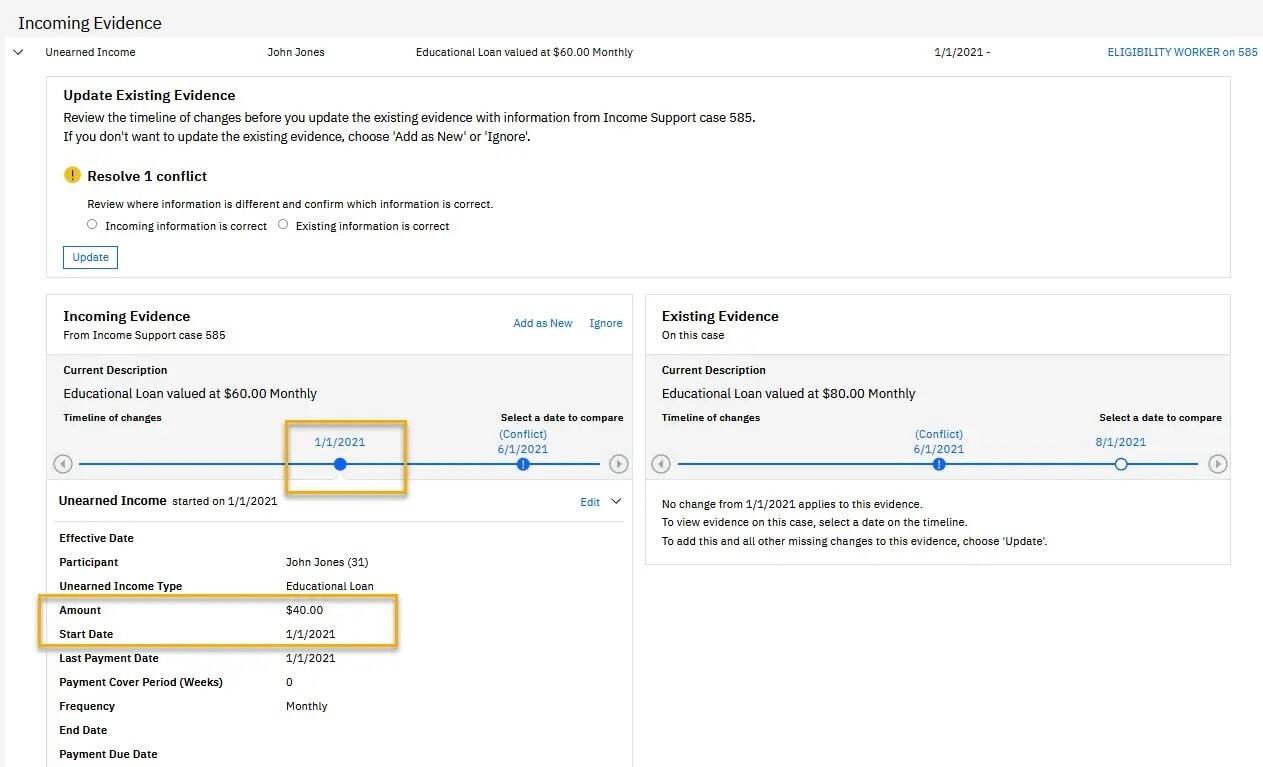This screenshot has height=767, width=1263.
Task: Select 'Existing information is correct' radio button
Action: pyautogui.click(x=283, y=225)
